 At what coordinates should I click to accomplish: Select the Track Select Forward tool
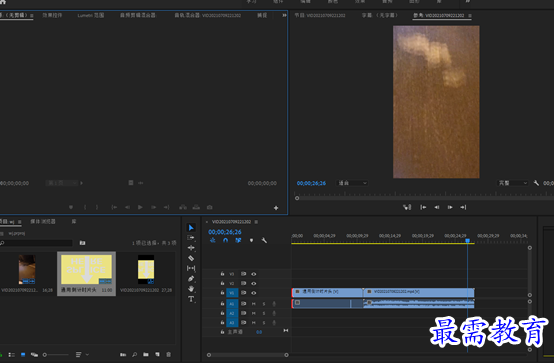point(191,238)
